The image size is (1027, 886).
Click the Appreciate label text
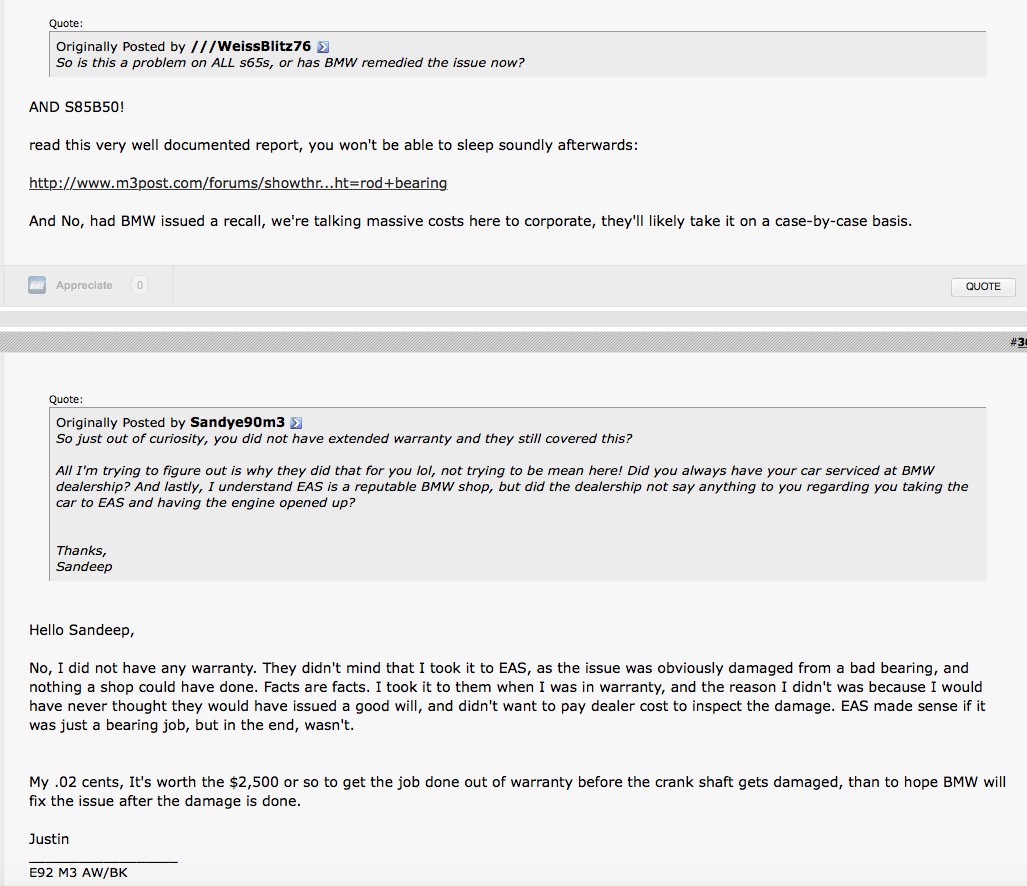click(x=84, y=286)
